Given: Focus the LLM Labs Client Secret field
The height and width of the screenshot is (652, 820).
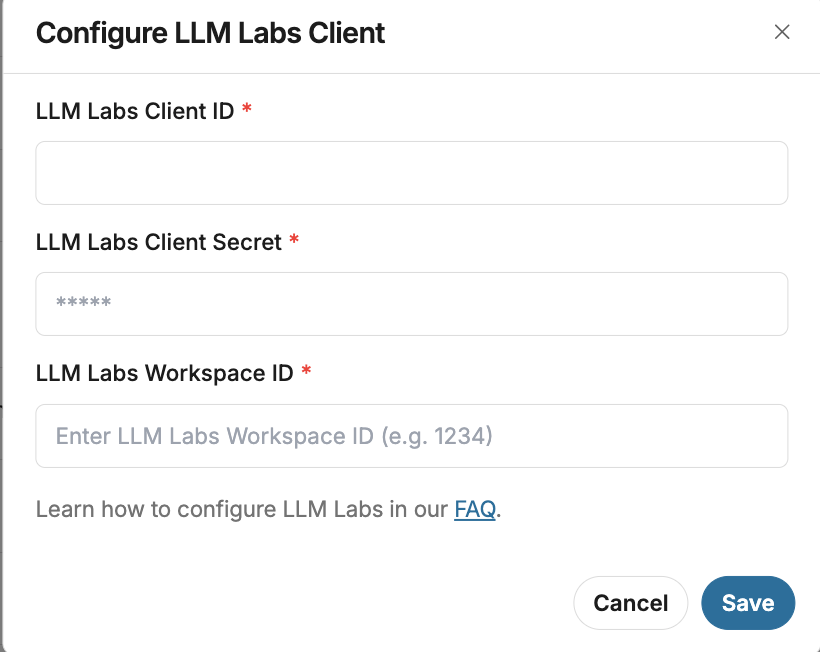Looking at the screenshot, I should click(411, 304).
